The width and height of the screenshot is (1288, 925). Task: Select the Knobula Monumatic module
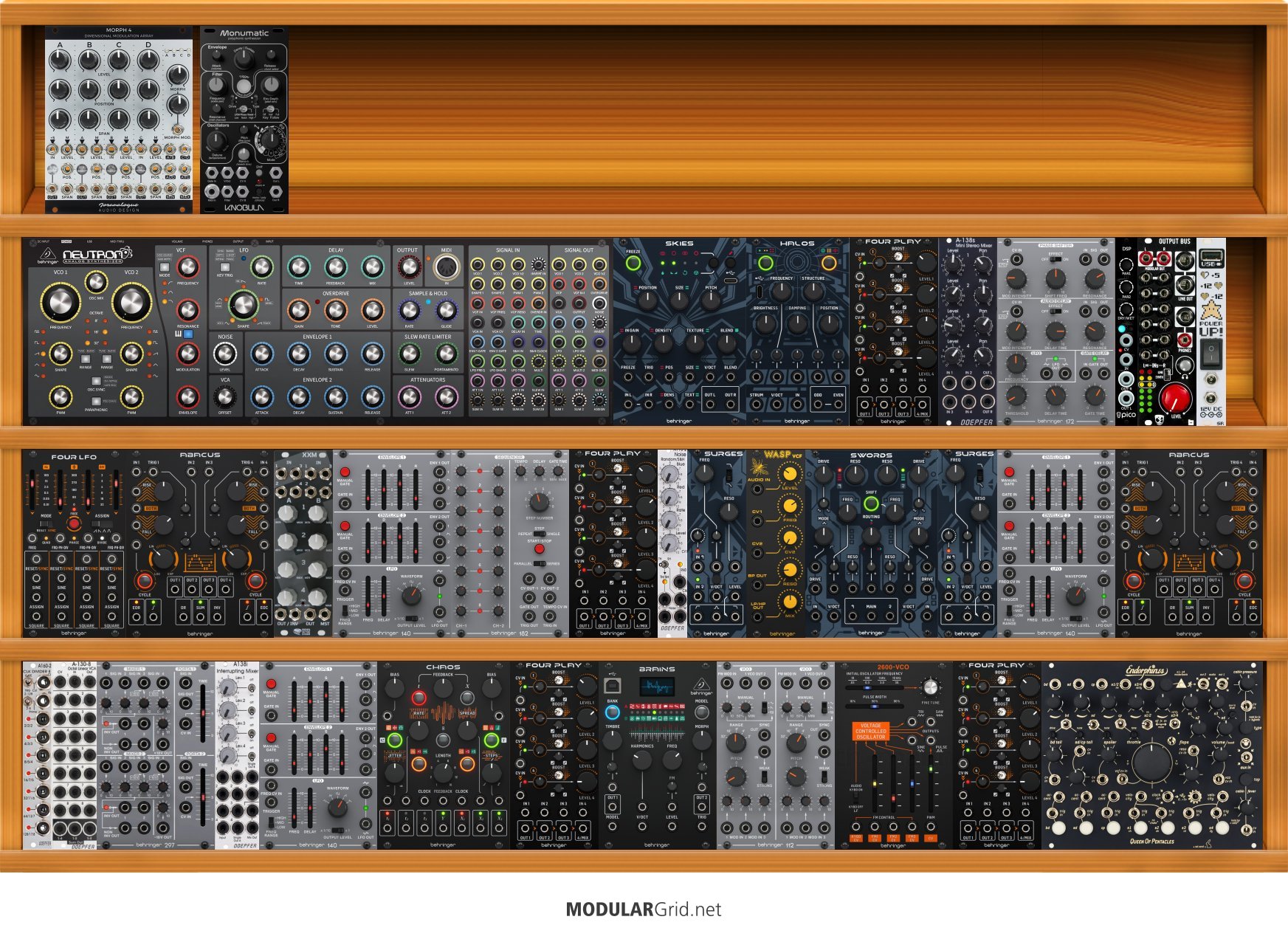(x=244, y=120)
